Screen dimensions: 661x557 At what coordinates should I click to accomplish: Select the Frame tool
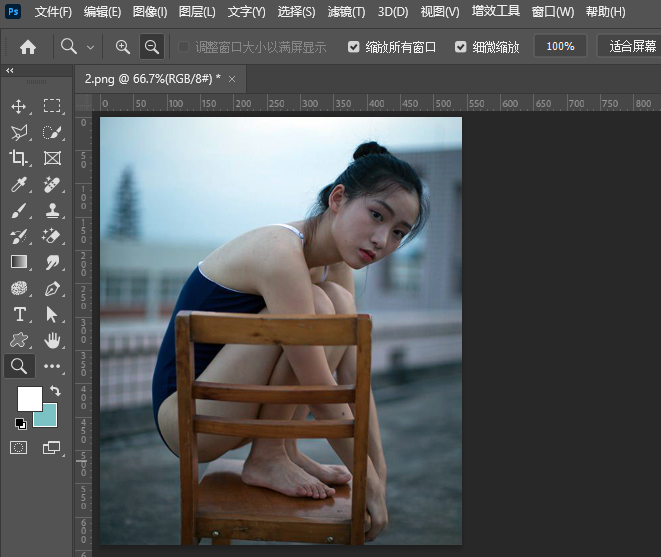tap(52, 158)
